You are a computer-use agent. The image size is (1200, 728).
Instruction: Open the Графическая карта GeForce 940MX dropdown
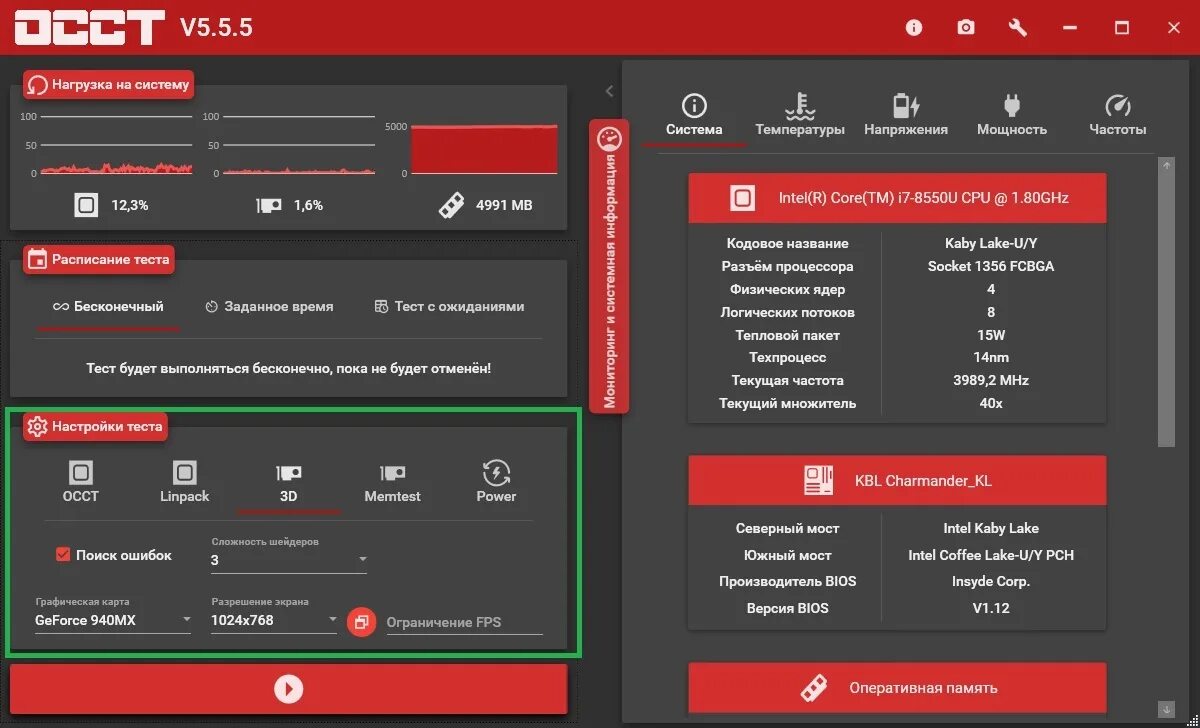point(113,620)
